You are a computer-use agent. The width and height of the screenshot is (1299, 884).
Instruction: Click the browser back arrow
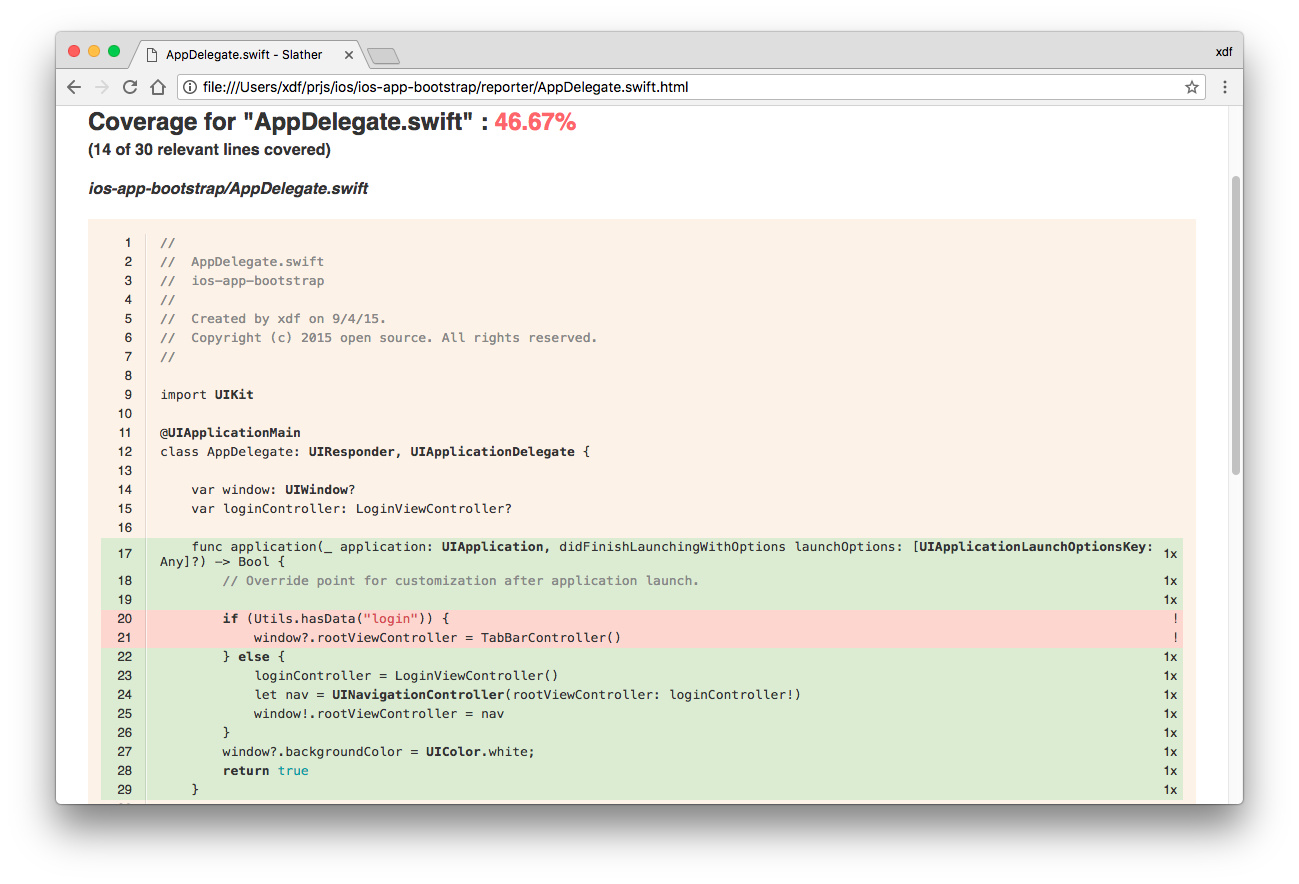[74, 87]
